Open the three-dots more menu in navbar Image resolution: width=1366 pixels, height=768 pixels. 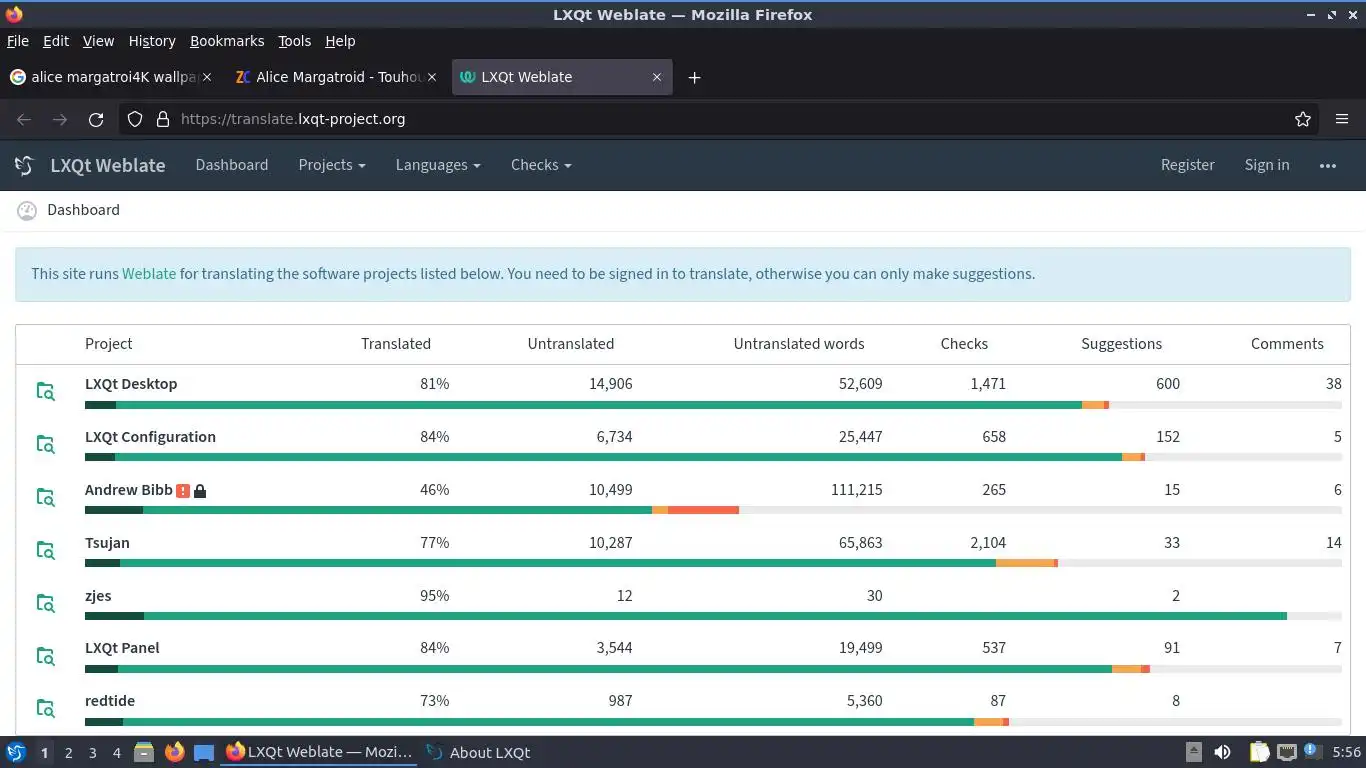click(x=1328, y=165)
